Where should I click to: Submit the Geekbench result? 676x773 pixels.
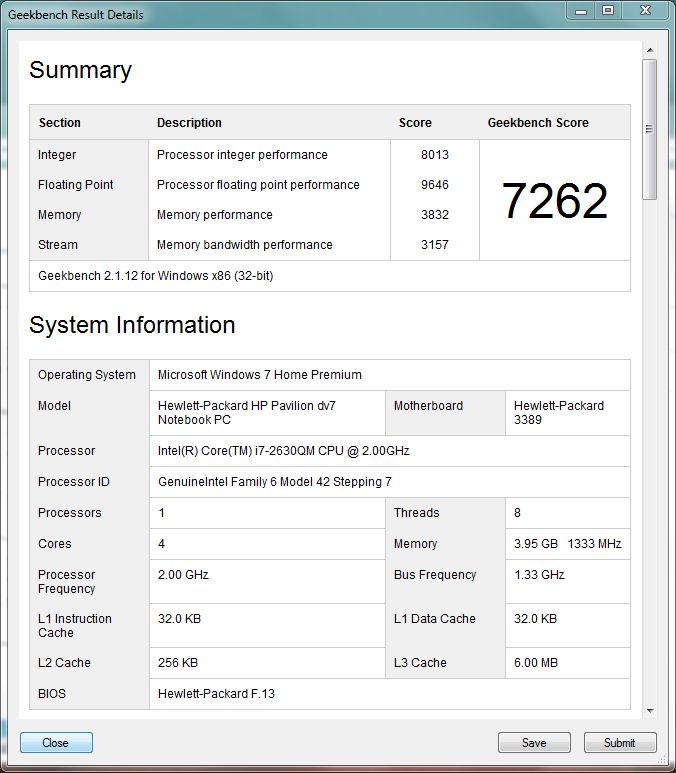point(620,742)
